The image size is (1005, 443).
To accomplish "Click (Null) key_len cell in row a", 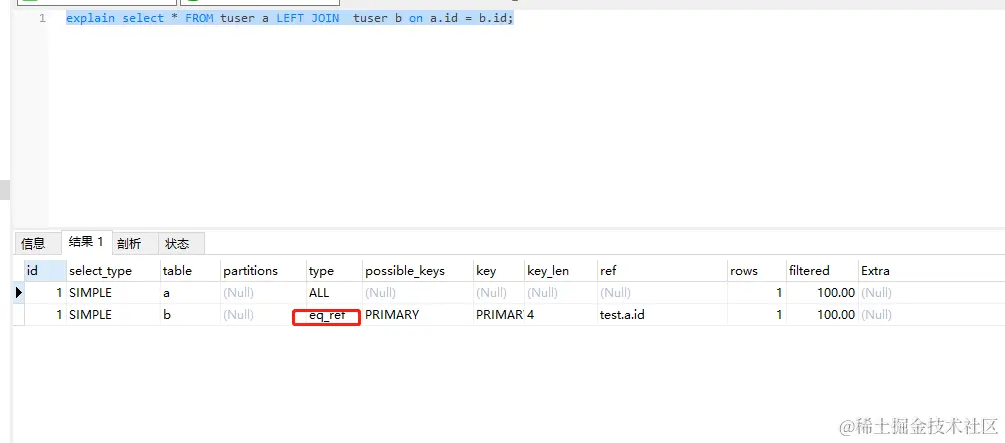I will click(x=561, y=293).
